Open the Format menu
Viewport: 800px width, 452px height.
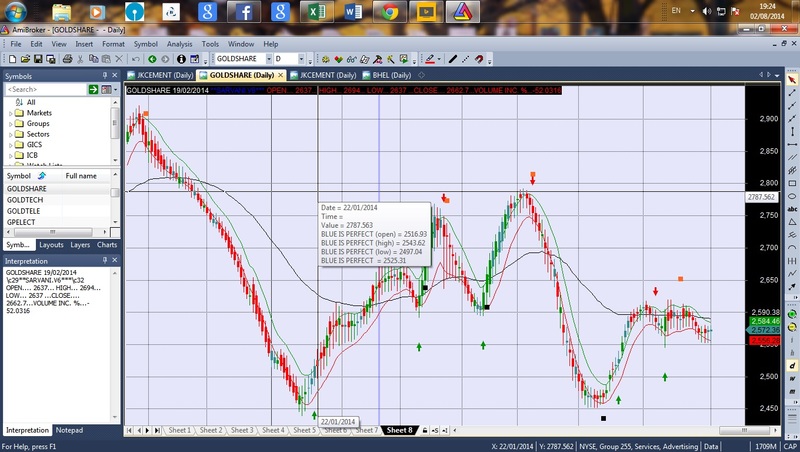pyautogui.click(x=113, y=44)
